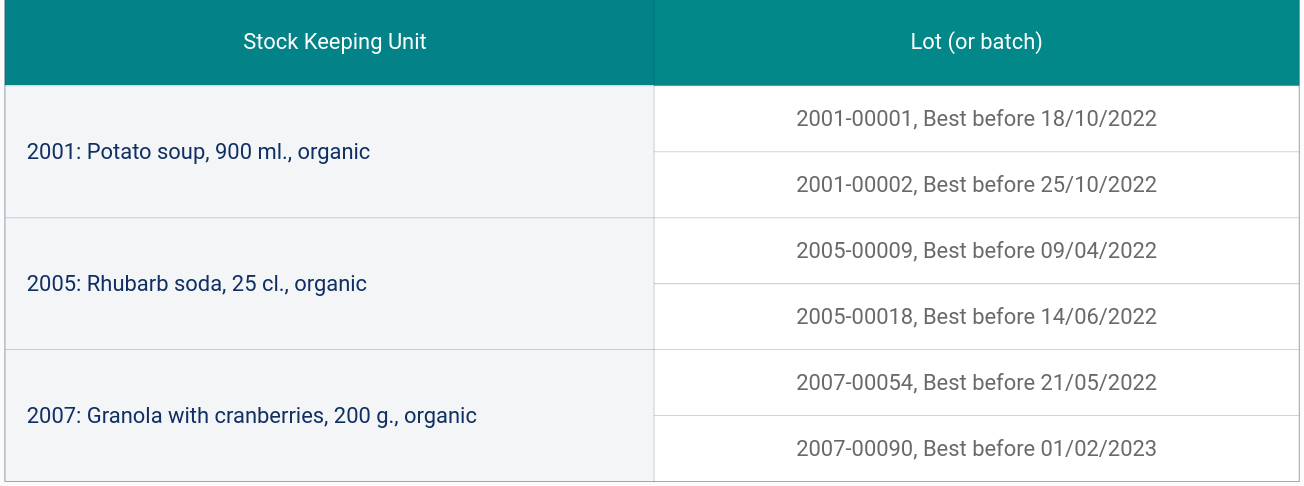Select lot number 2005-00018
This screenshot has width=1304, height=486.
click(x=855, y=317)
